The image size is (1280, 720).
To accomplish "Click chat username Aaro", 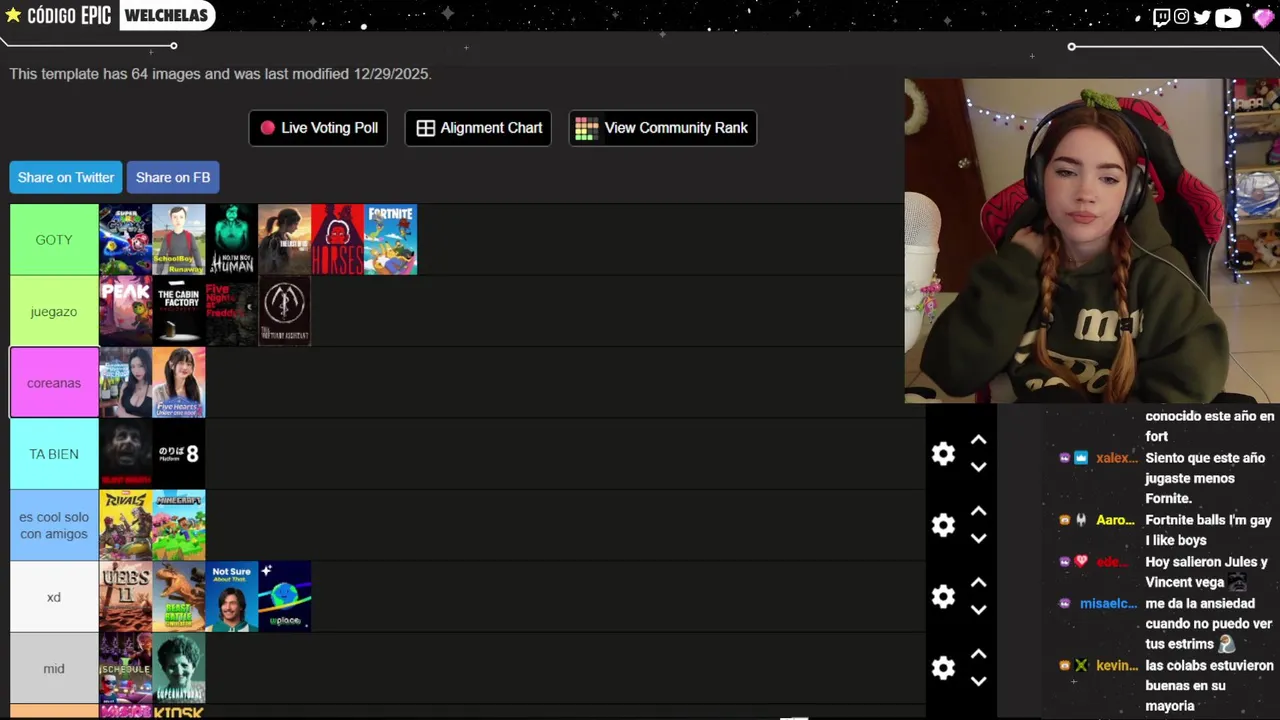I will point(1115,520).
